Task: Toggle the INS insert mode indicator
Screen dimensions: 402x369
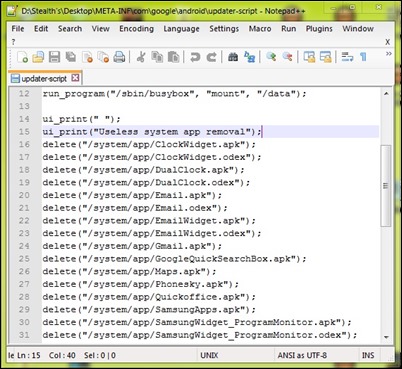Action: click(x=368, y=355)
